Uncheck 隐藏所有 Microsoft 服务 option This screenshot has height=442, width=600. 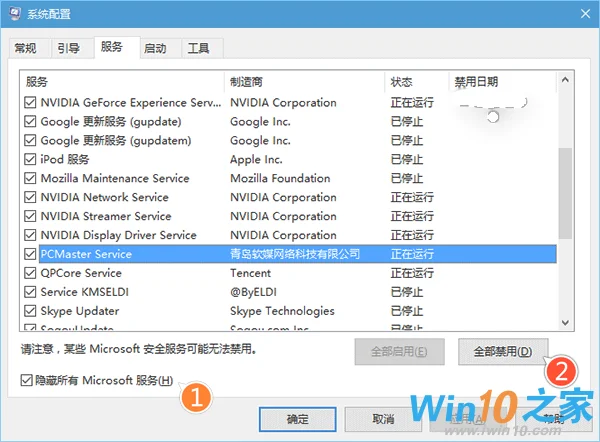pyautogui.click(x=27, y=381)
